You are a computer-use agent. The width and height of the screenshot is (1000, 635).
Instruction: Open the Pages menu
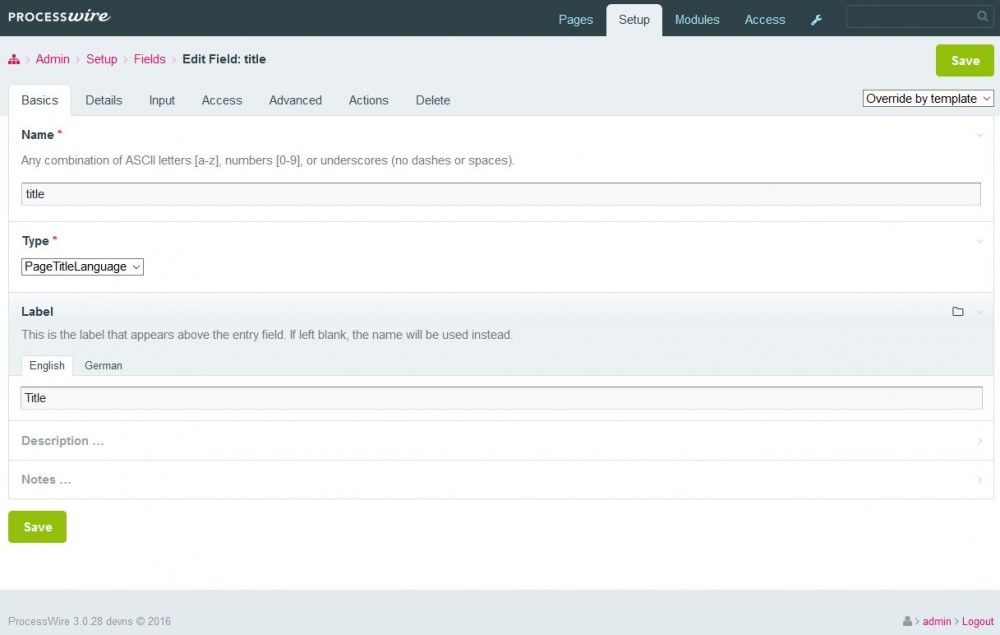point(575,20)
